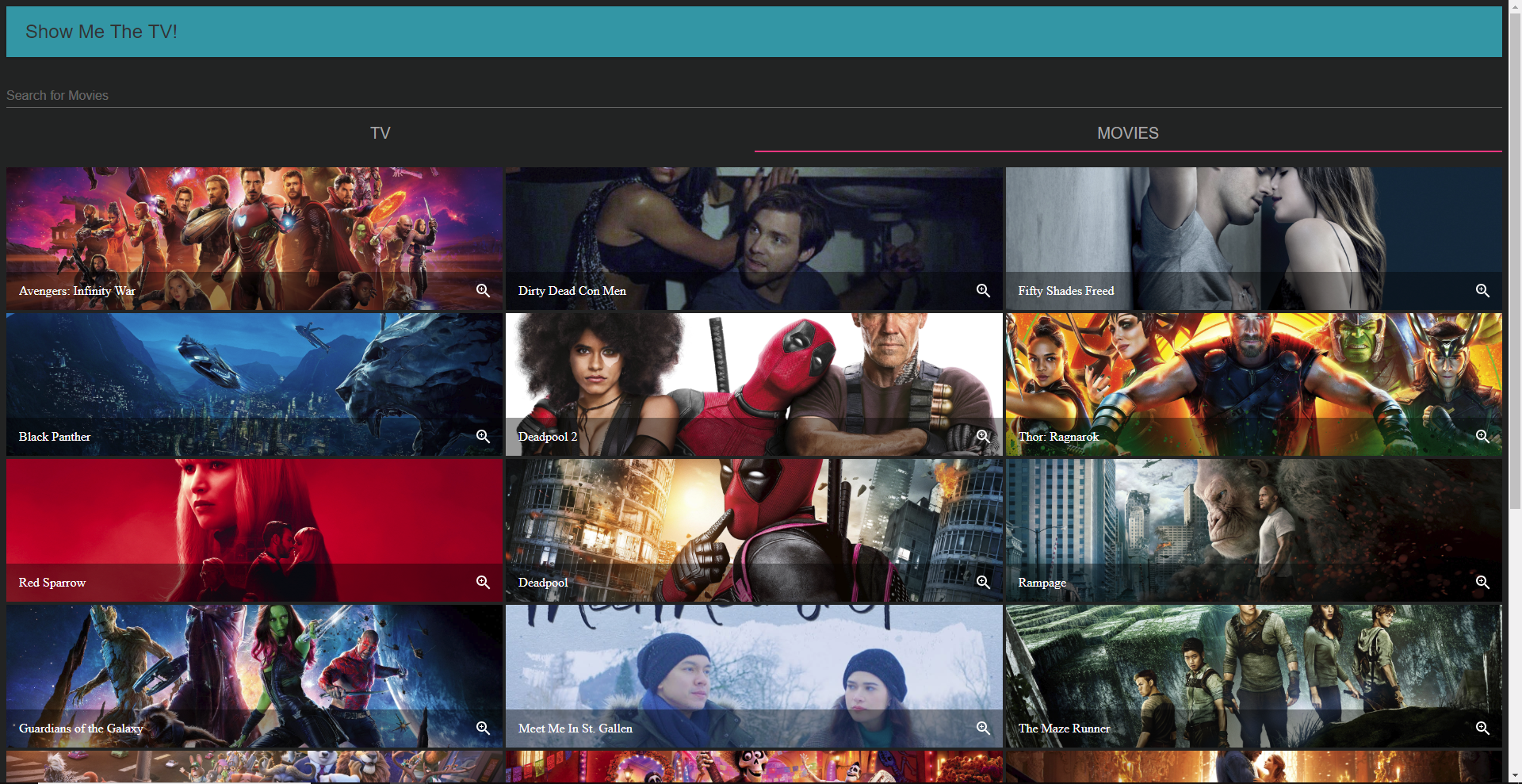Click the Red Sparrow title text

[52, 583]
